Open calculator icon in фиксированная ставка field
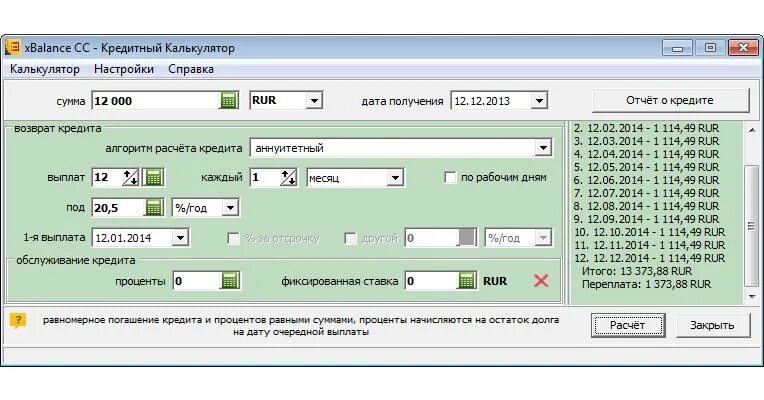Screen dimensions: 764x400 [x=466, y=281]
